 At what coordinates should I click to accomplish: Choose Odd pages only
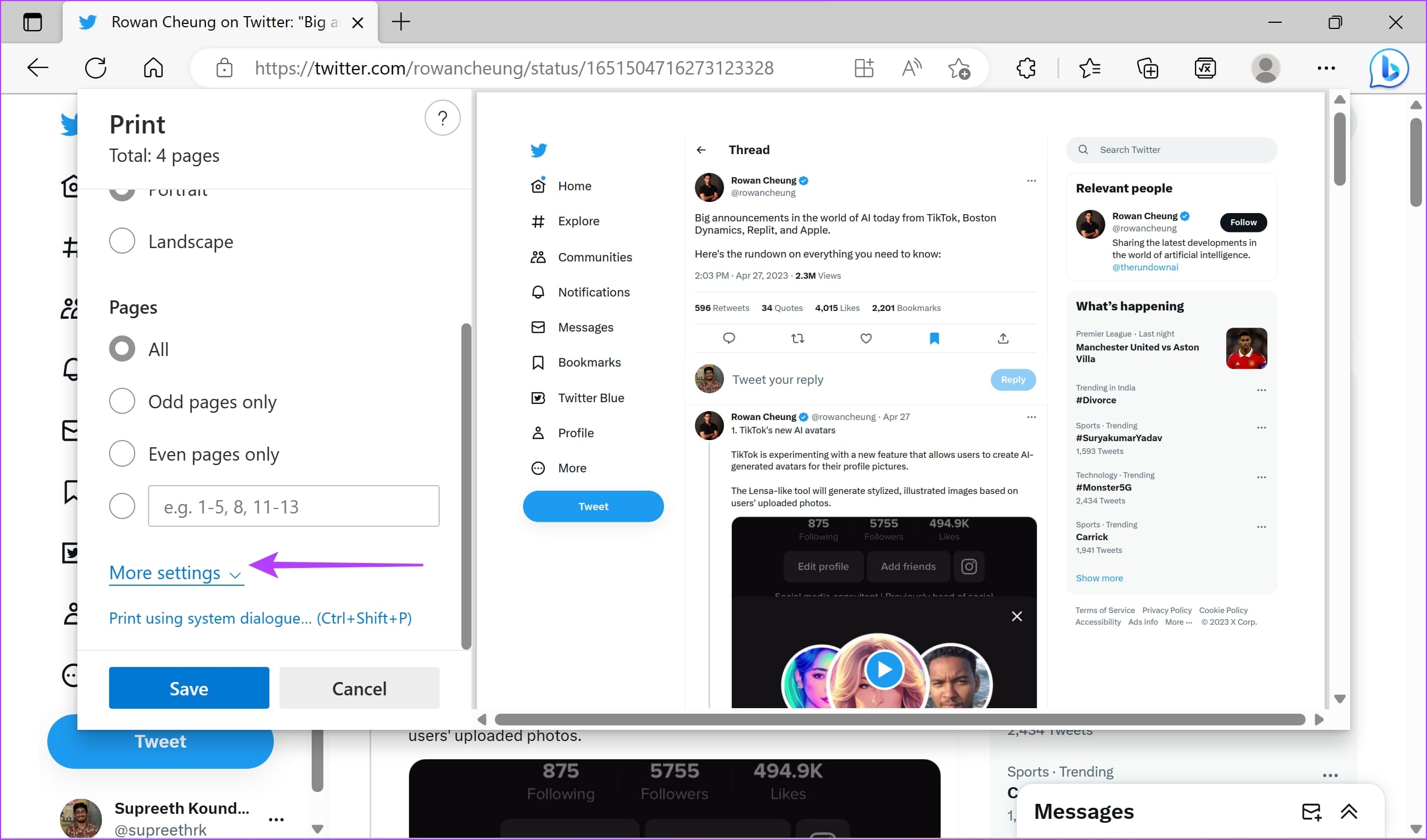(193, 401)
